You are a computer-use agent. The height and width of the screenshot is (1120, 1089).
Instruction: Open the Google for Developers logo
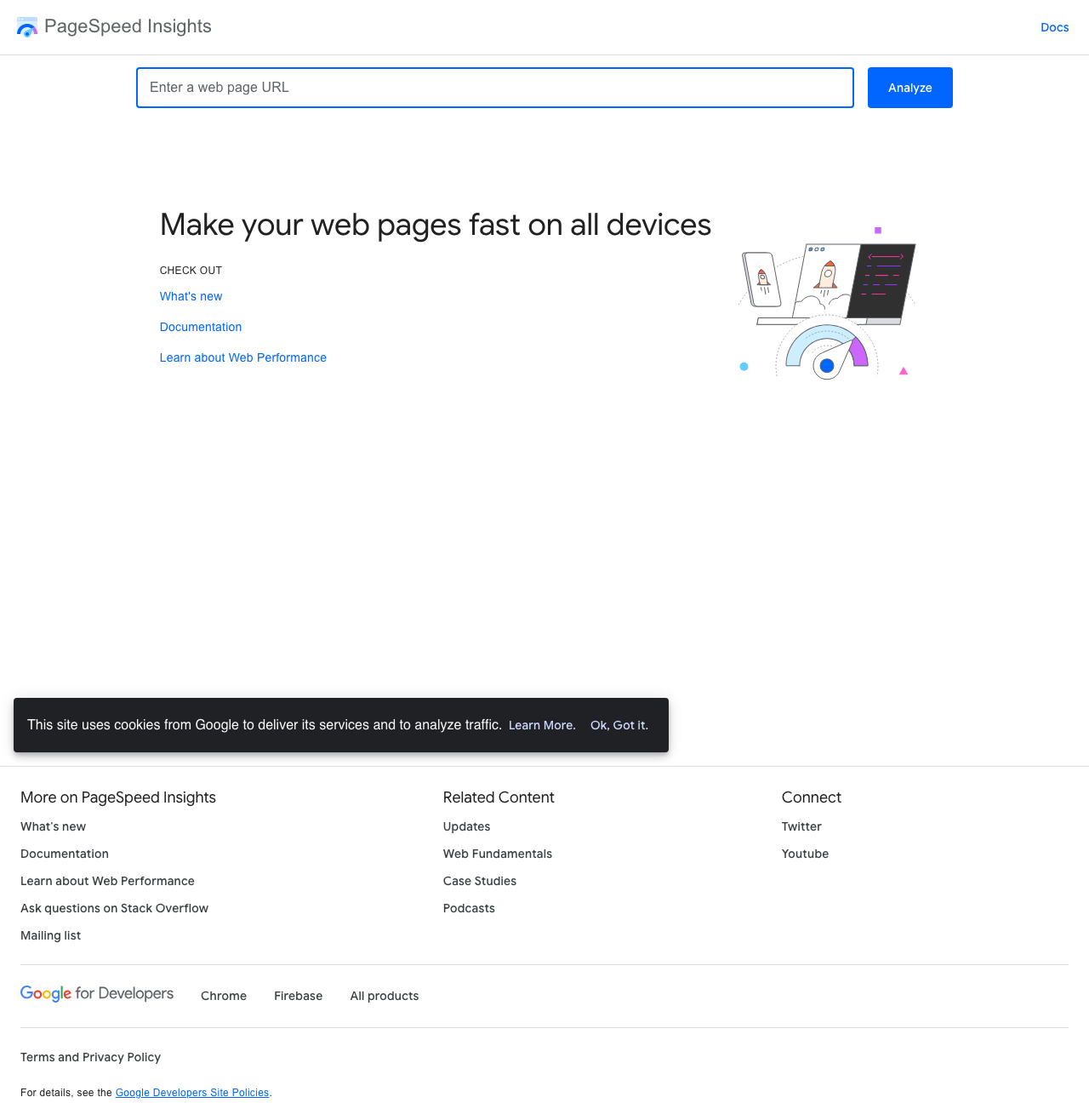coord(97,994)
